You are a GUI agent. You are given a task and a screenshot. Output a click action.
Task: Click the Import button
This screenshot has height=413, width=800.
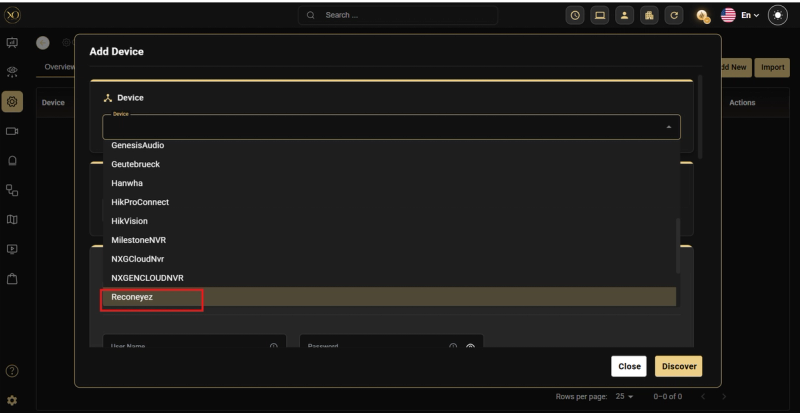click(772, 67)
